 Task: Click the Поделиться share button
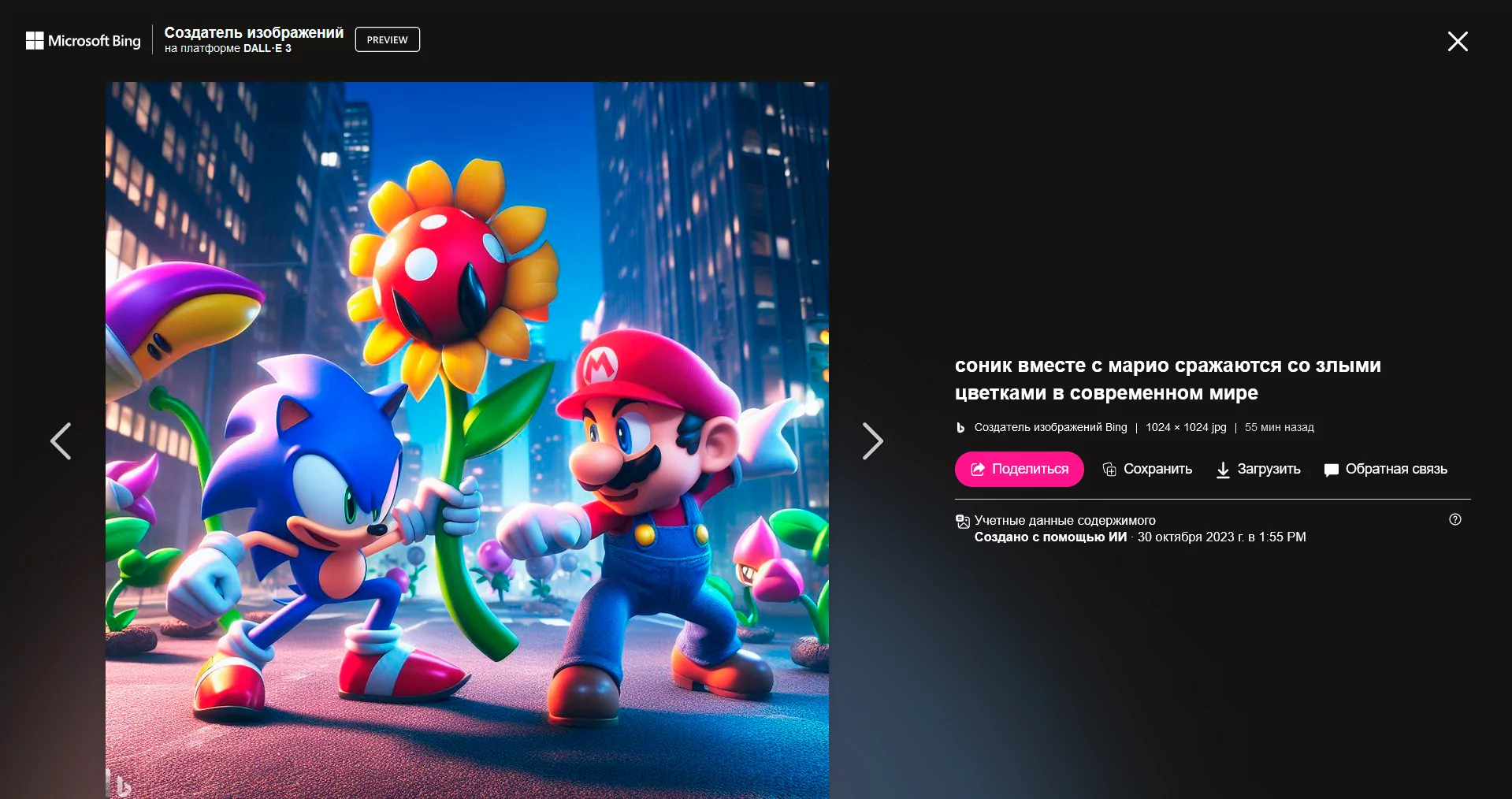(x=1020, y=469)
